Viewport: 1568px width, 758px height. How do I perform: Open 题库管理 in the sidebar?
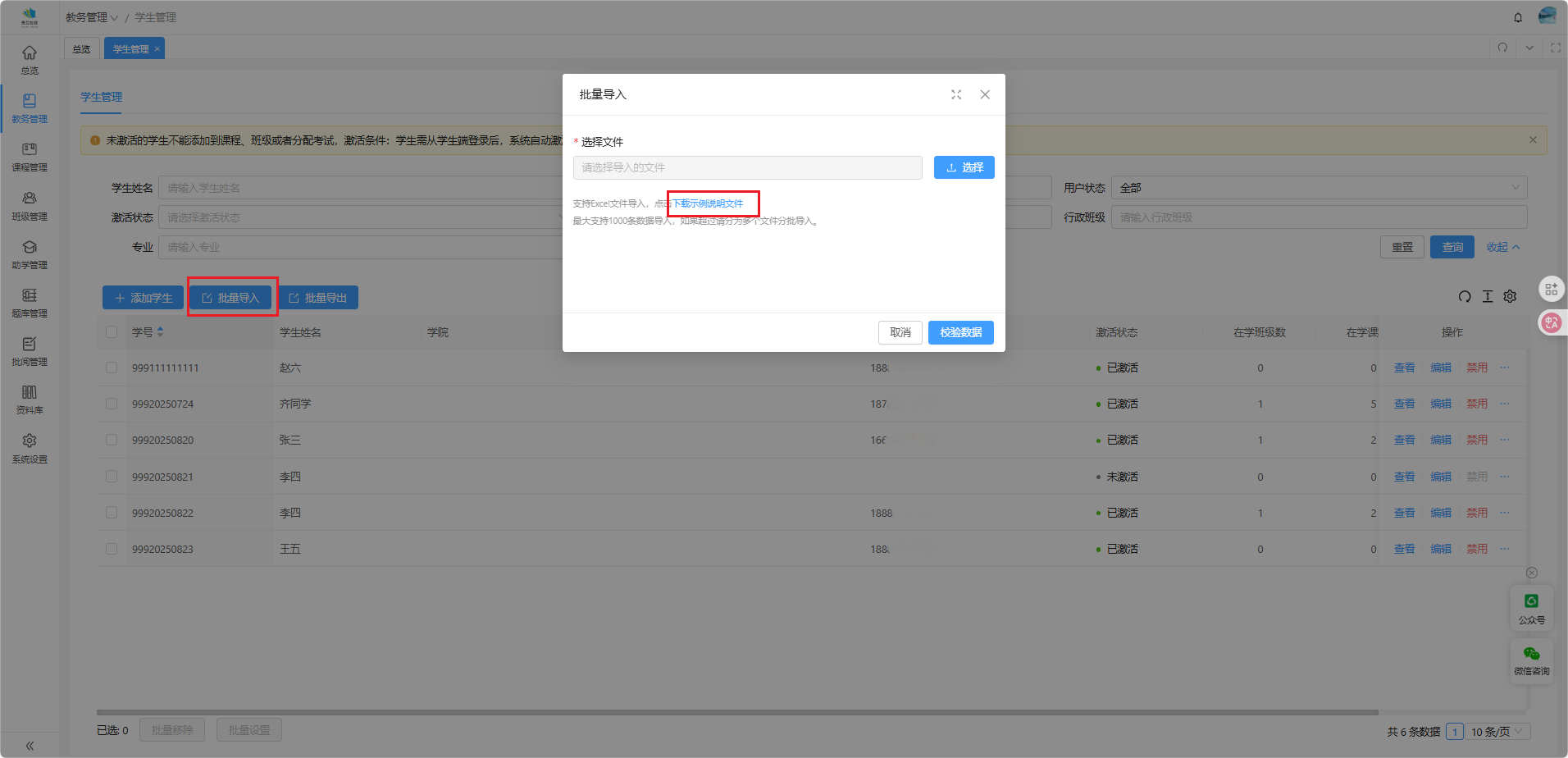pos(30,302)
